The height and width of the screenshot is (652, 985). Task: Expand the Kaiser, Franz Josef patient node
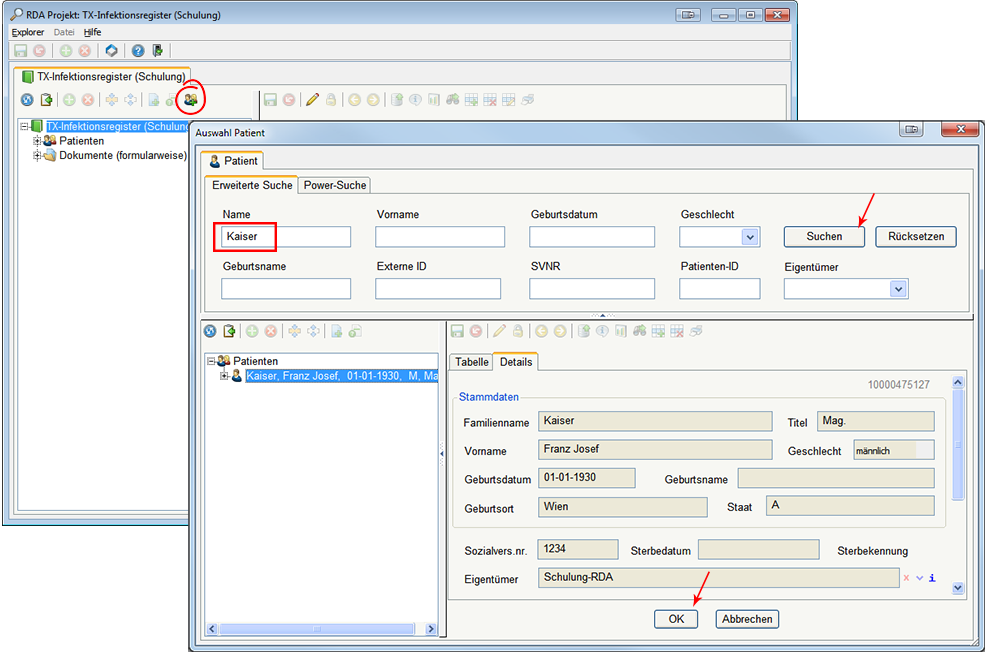224,376
